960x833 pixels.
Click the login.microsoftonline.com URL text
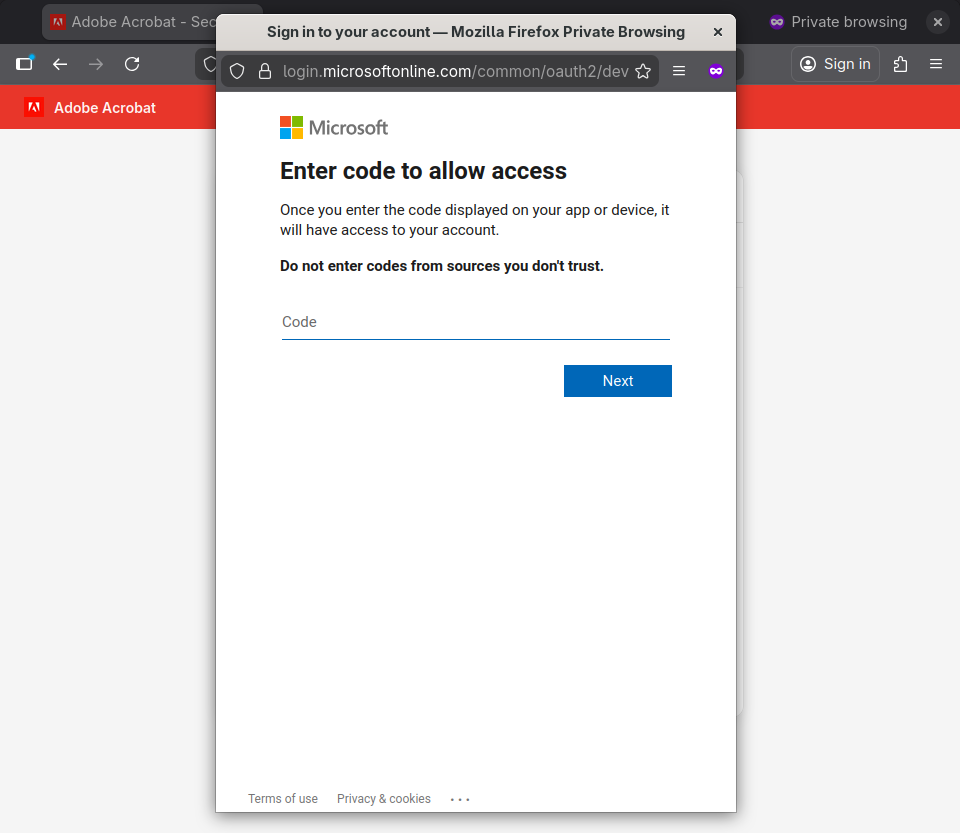tap(455, 71)
